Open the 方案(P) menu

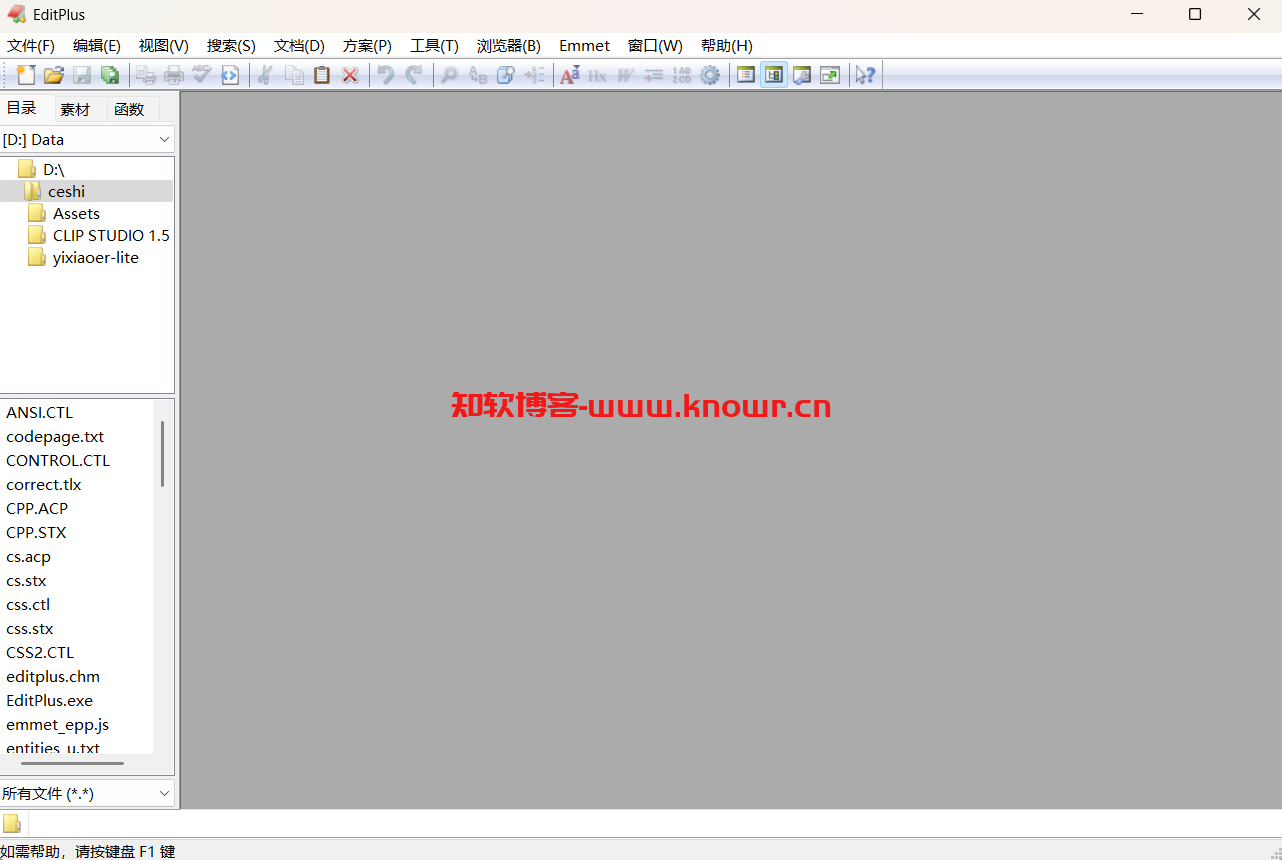(x=368, y=46)
